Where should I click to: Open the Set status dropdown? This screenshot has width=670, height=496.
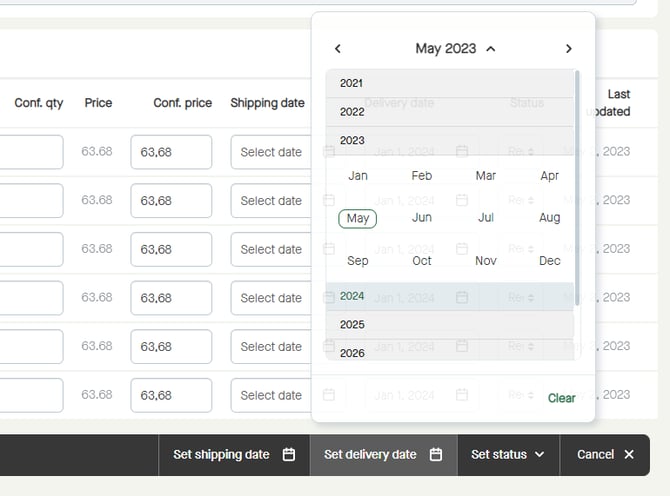(507, 454)
